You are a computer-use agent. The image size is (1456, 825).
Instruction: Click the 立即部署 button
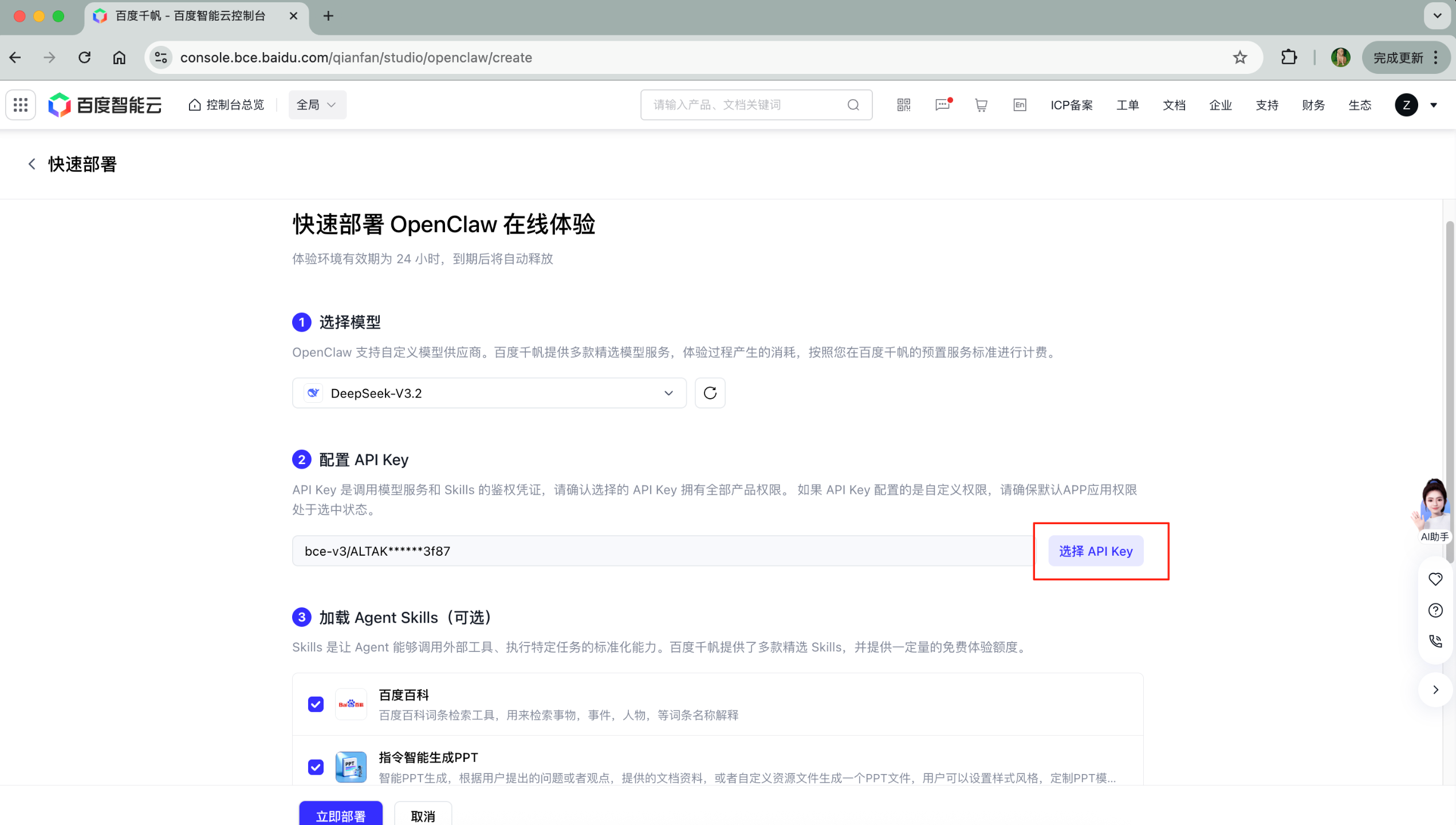point(341,815)
